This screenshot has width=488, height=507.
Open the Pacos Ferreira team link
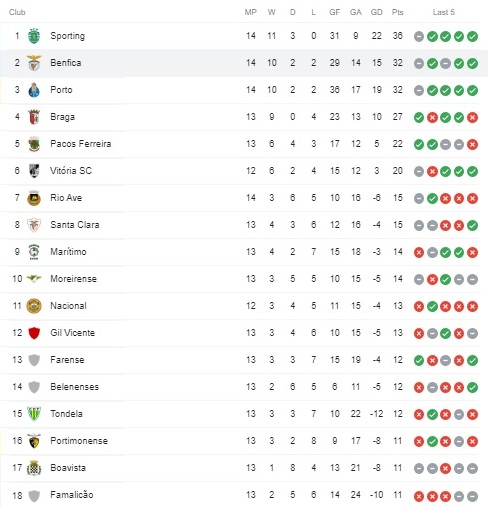(x=81, y=144)
